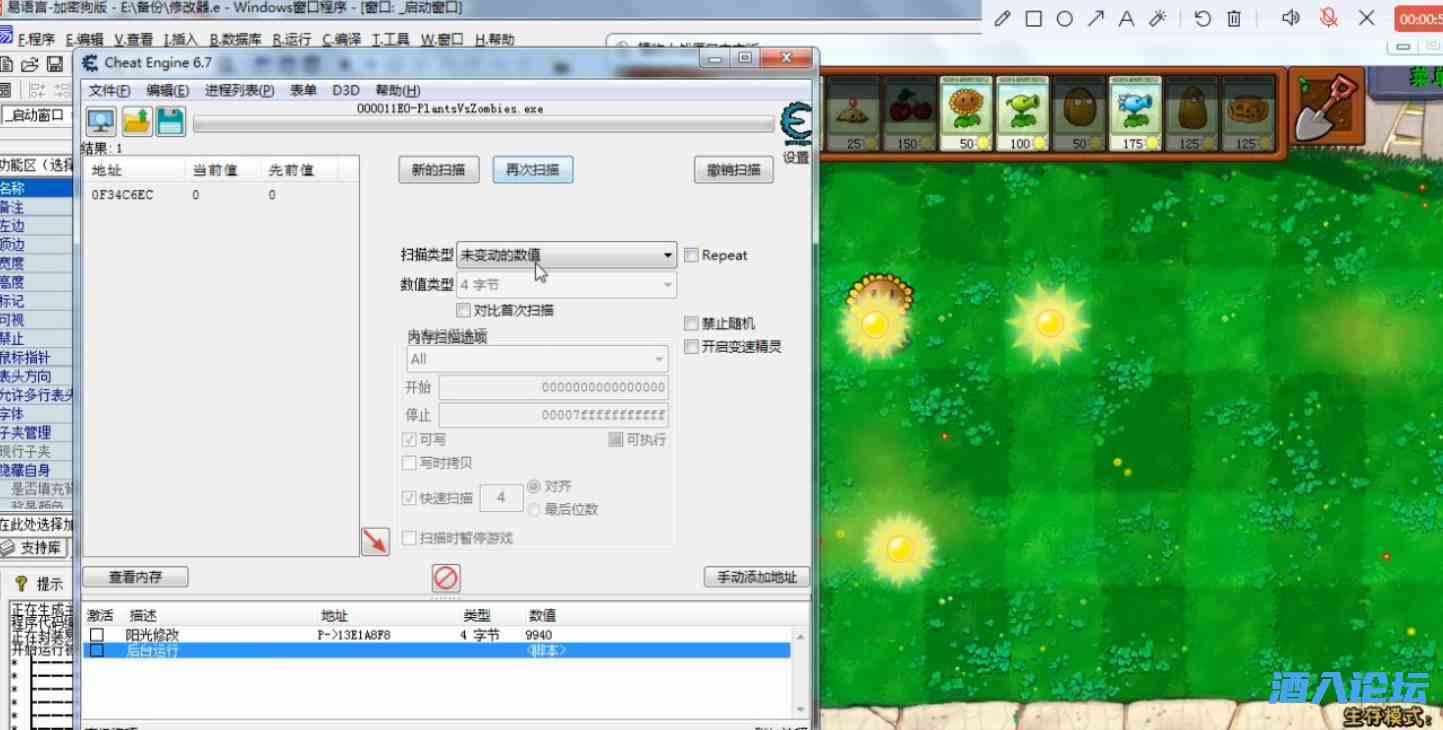Enable the Repeat checkbox
Screen dimensions: 1443x730
pyautogui.click(x=692, y=255)
